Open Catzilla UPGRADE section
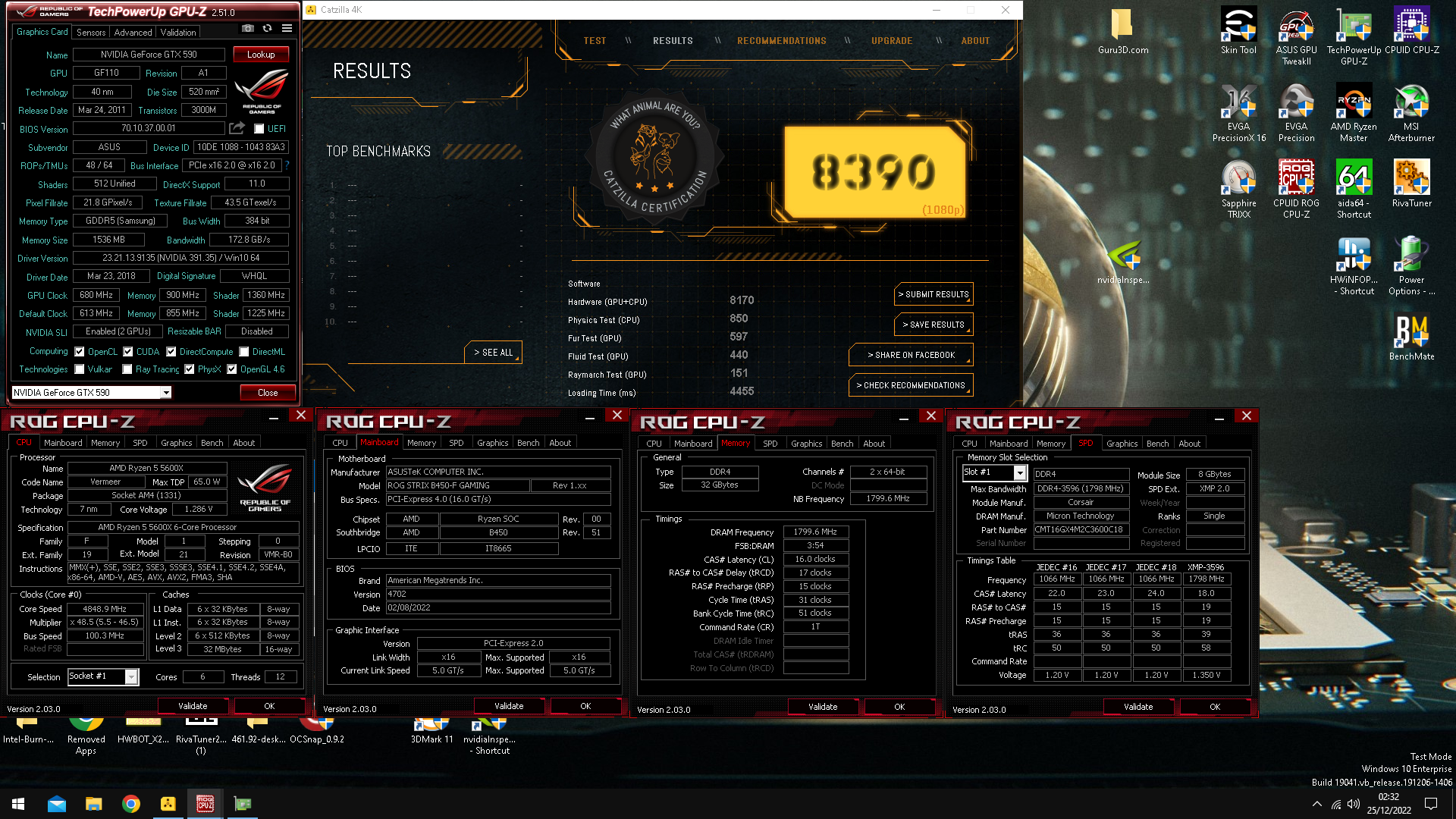 point(892,41)
